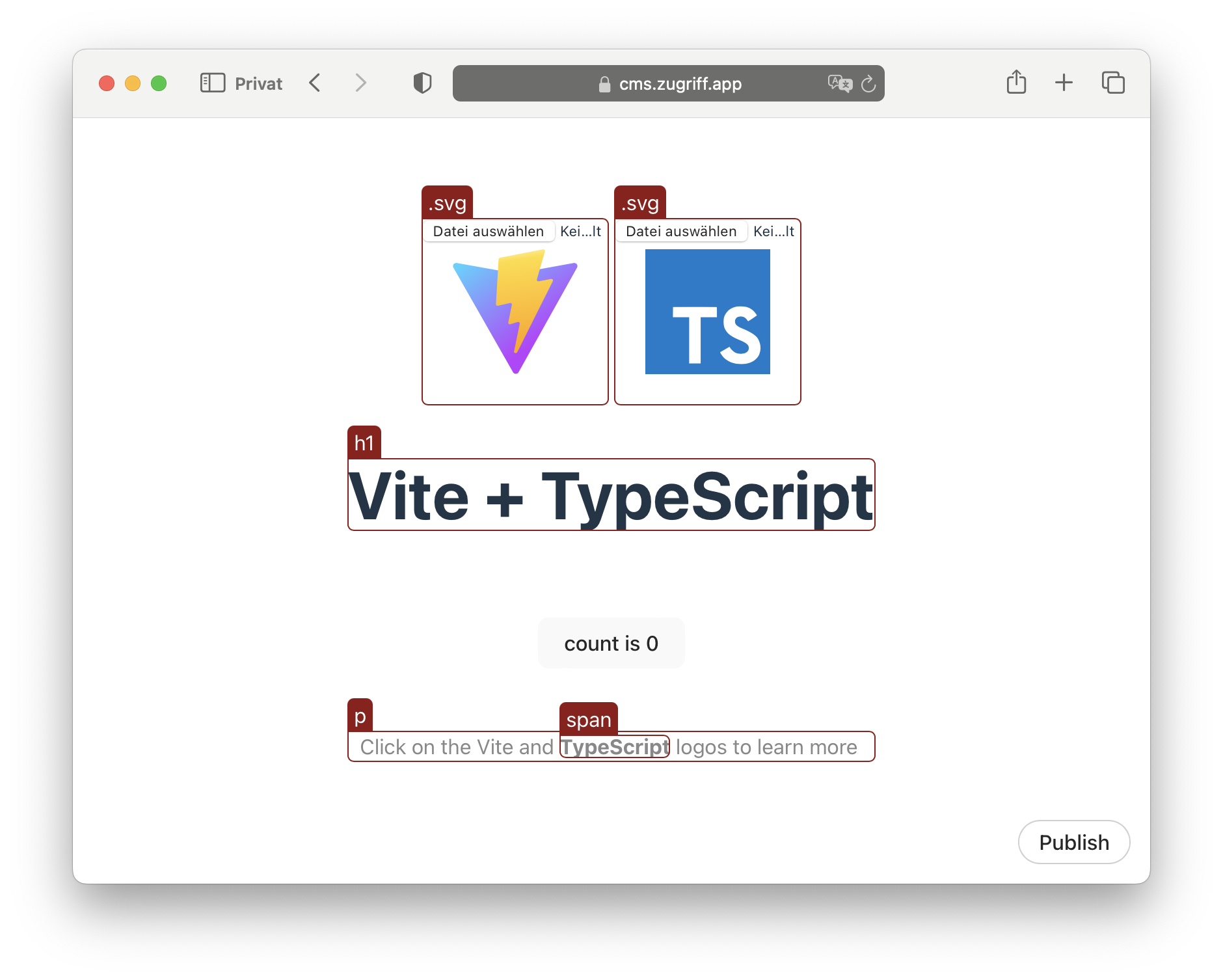Image resolution: width=1223 pixels, height=980 pixels.
Task: Toggle the Safari sidebar icon
Action: pos(212,83)
